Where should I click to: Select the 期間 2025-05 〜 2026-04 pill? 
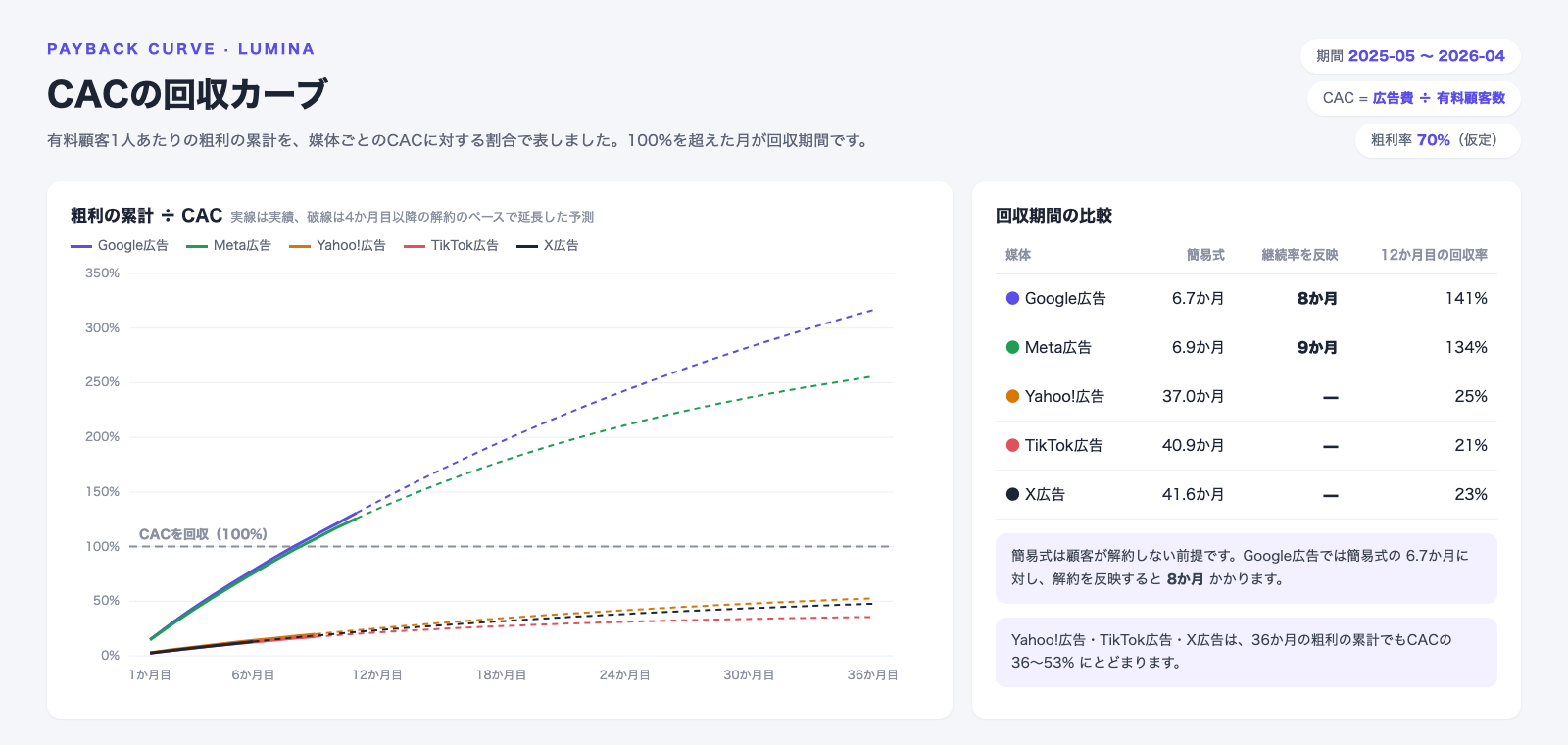[x=1410, y=56]
